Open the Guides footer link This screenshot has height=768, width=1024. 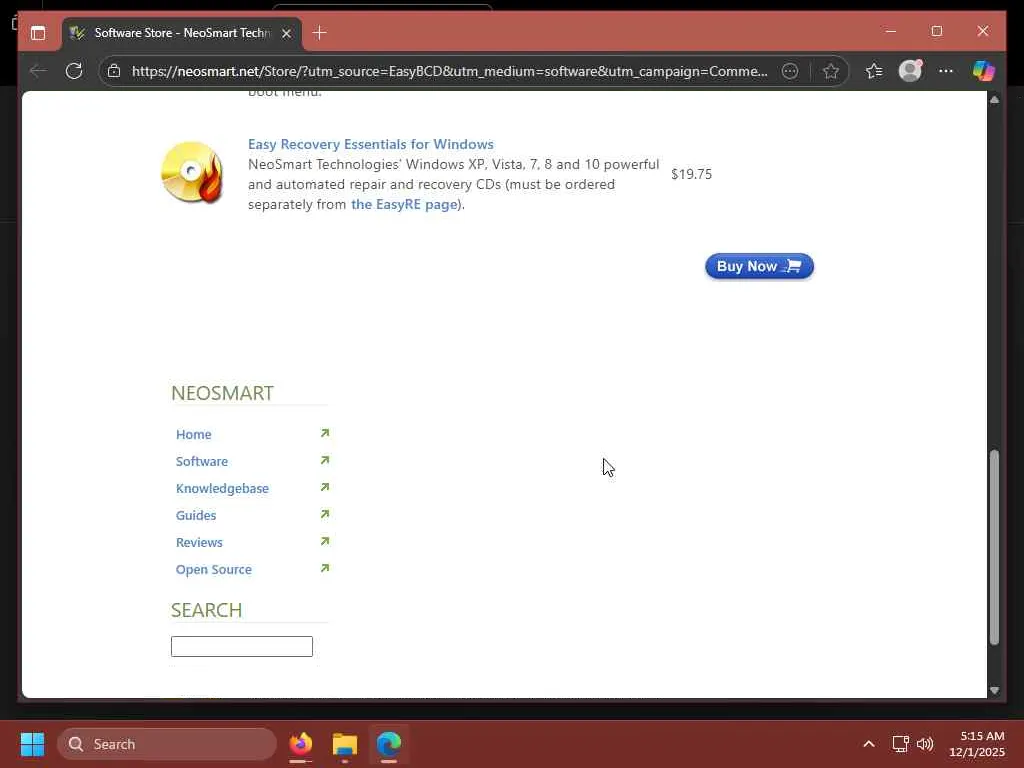point(196,515)
